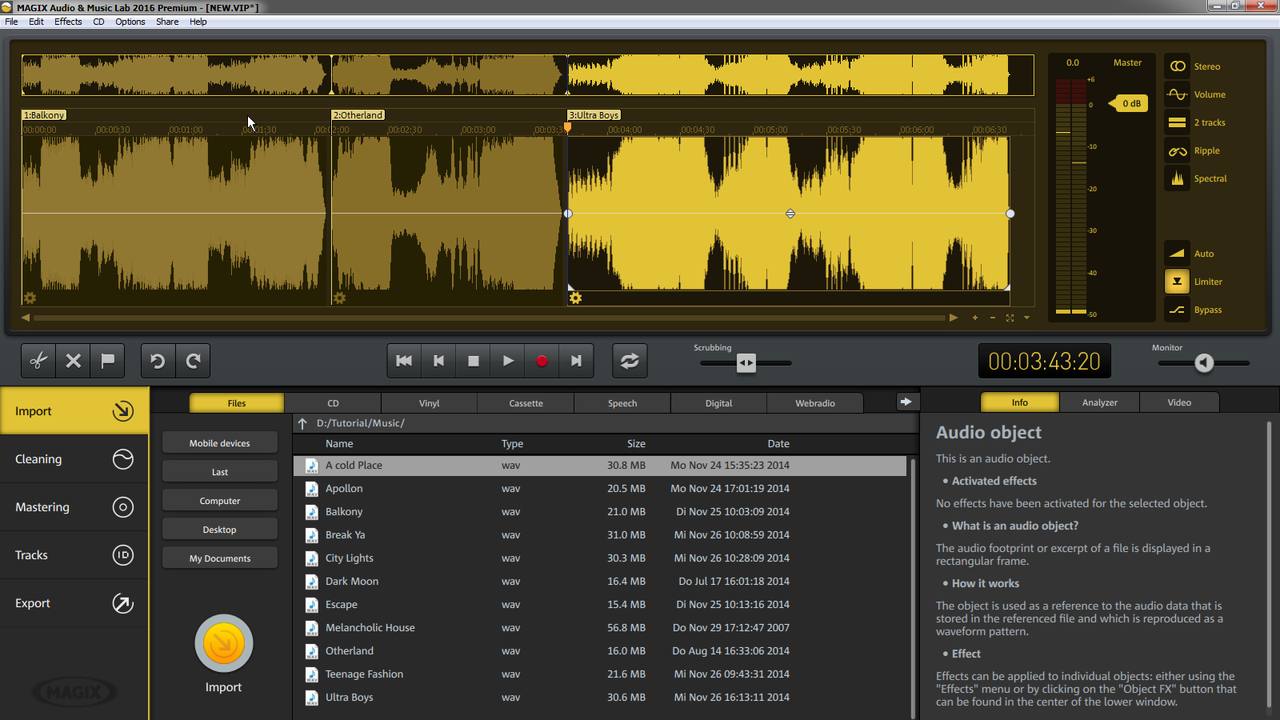Image resolution: width=1280 pixels, height=720 pixels.
Task: Switch to the Vinyl import tab
Action: 429,403
